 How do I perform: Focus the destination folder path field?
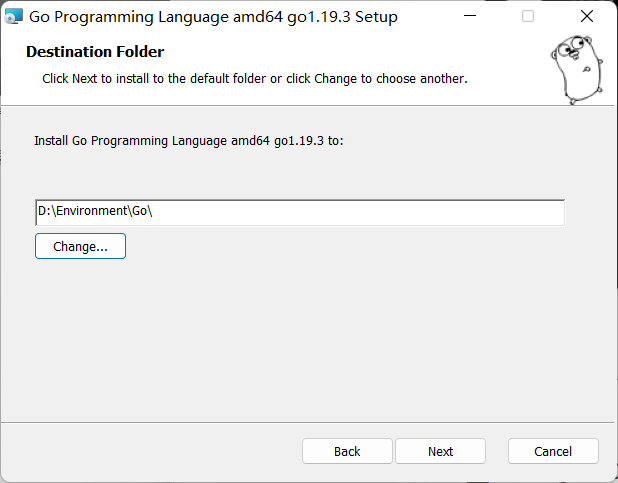click(x=300, y=213)
